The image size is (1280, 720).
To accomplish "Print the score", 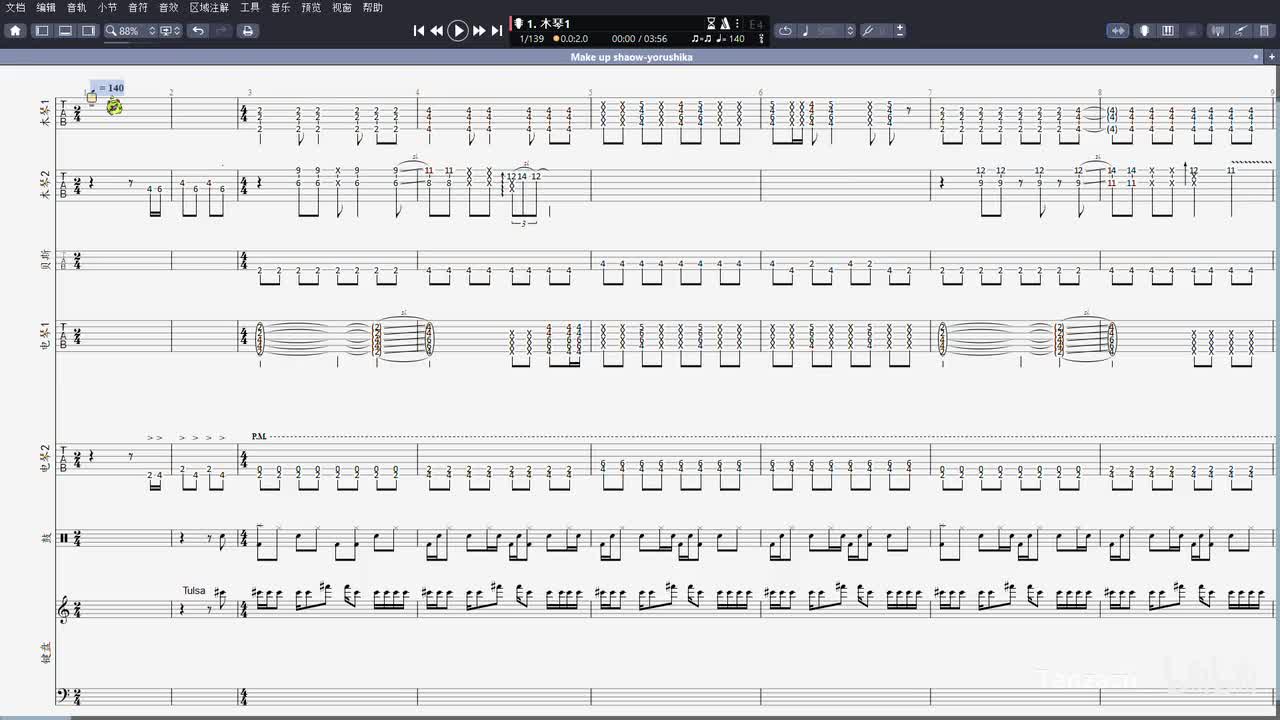I will (248, 31).
